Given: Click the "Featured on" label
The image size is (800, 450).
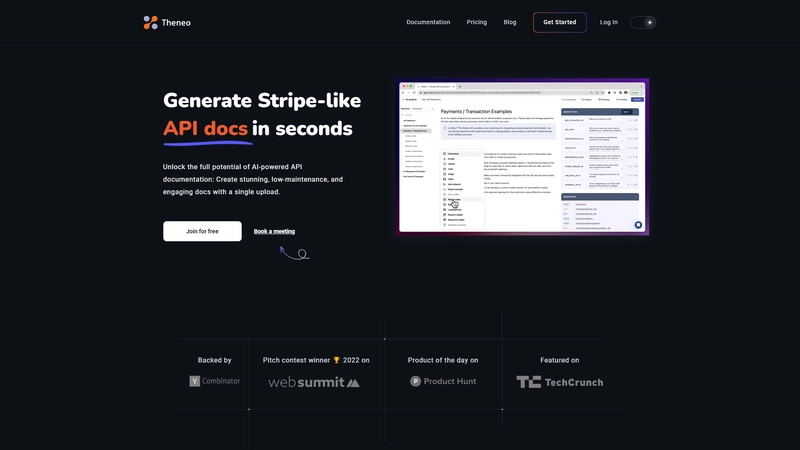Looking at the screenshot, I should tap(560, 360).
